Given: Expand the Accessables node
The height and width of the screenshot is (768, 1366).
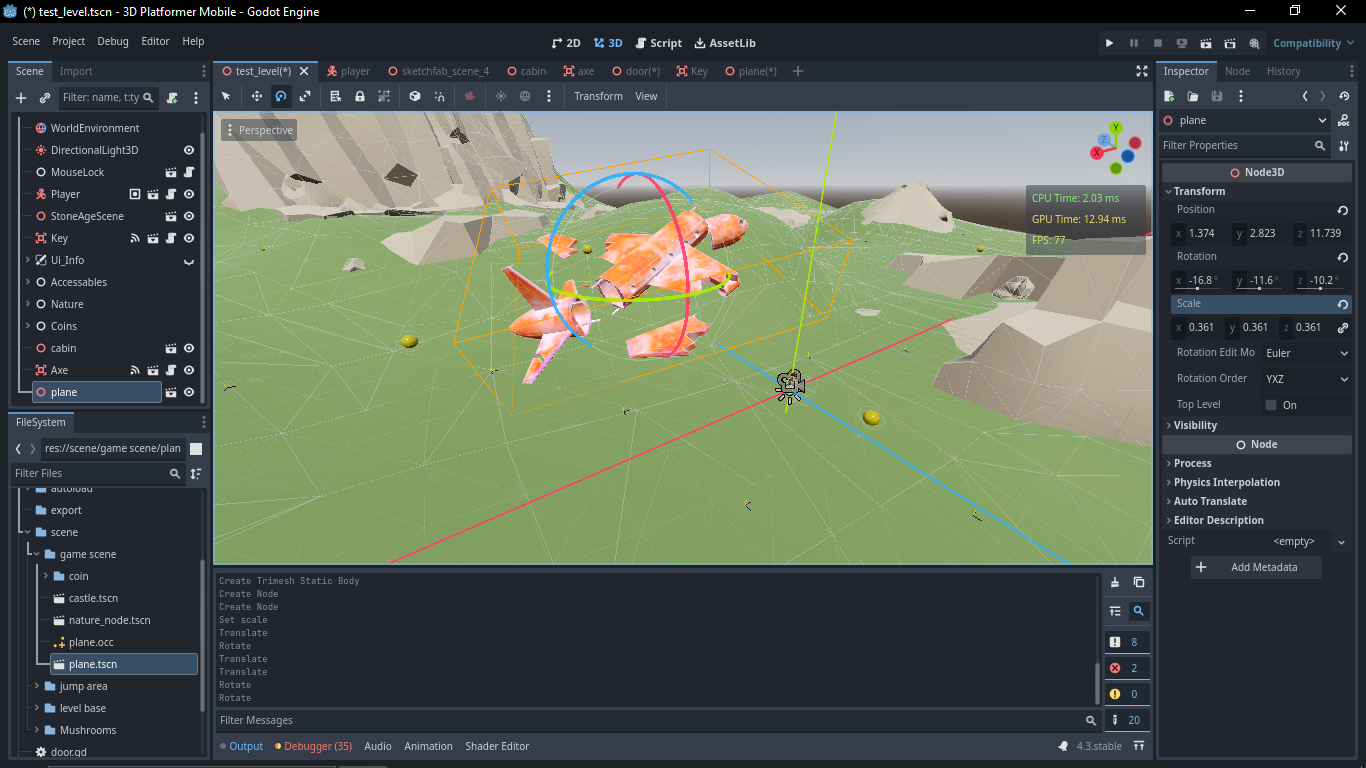Looking at the screenshot, I should [28, 282].
